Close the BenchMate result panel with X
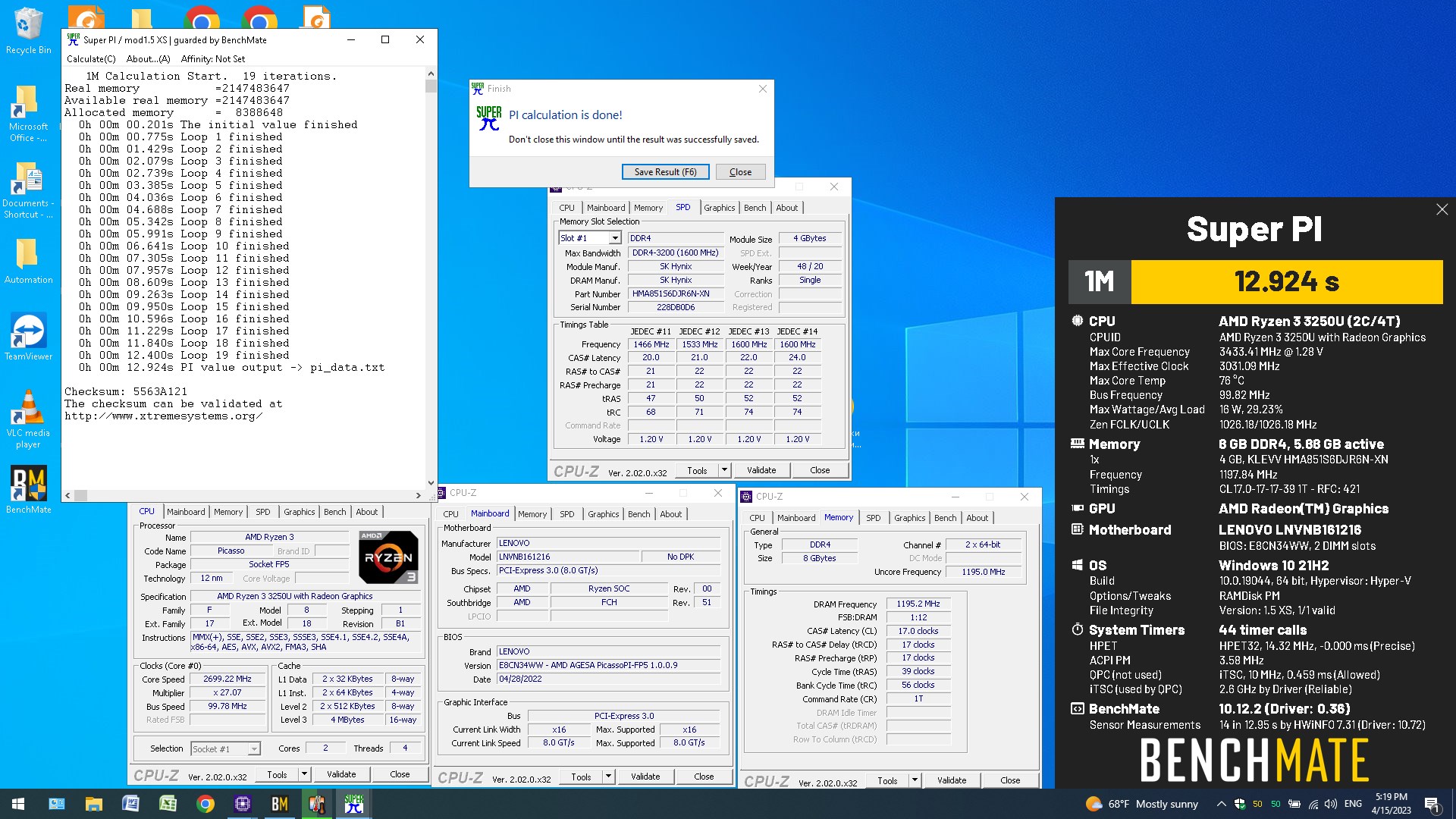The image size is (1456, 819). click(x=1442, y=209)
